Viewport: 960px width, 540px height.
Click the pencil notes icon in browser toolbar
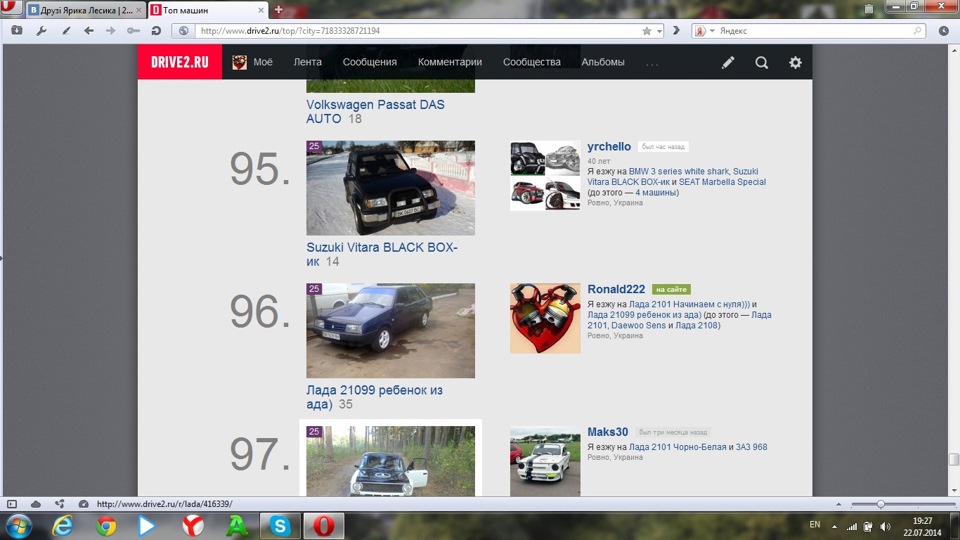pos(66,31)
